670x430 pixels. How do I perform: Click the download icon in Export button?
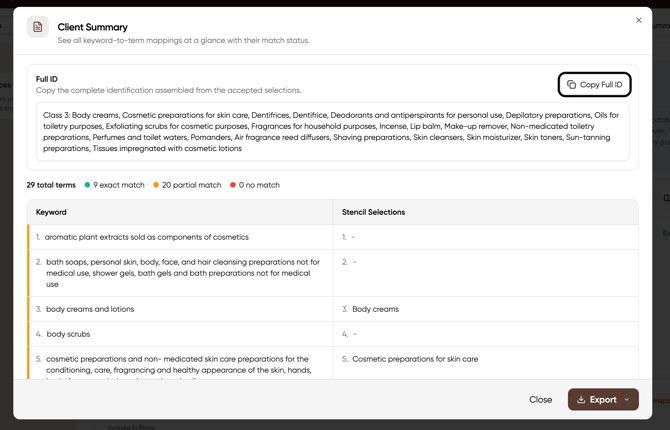(581, 400)
